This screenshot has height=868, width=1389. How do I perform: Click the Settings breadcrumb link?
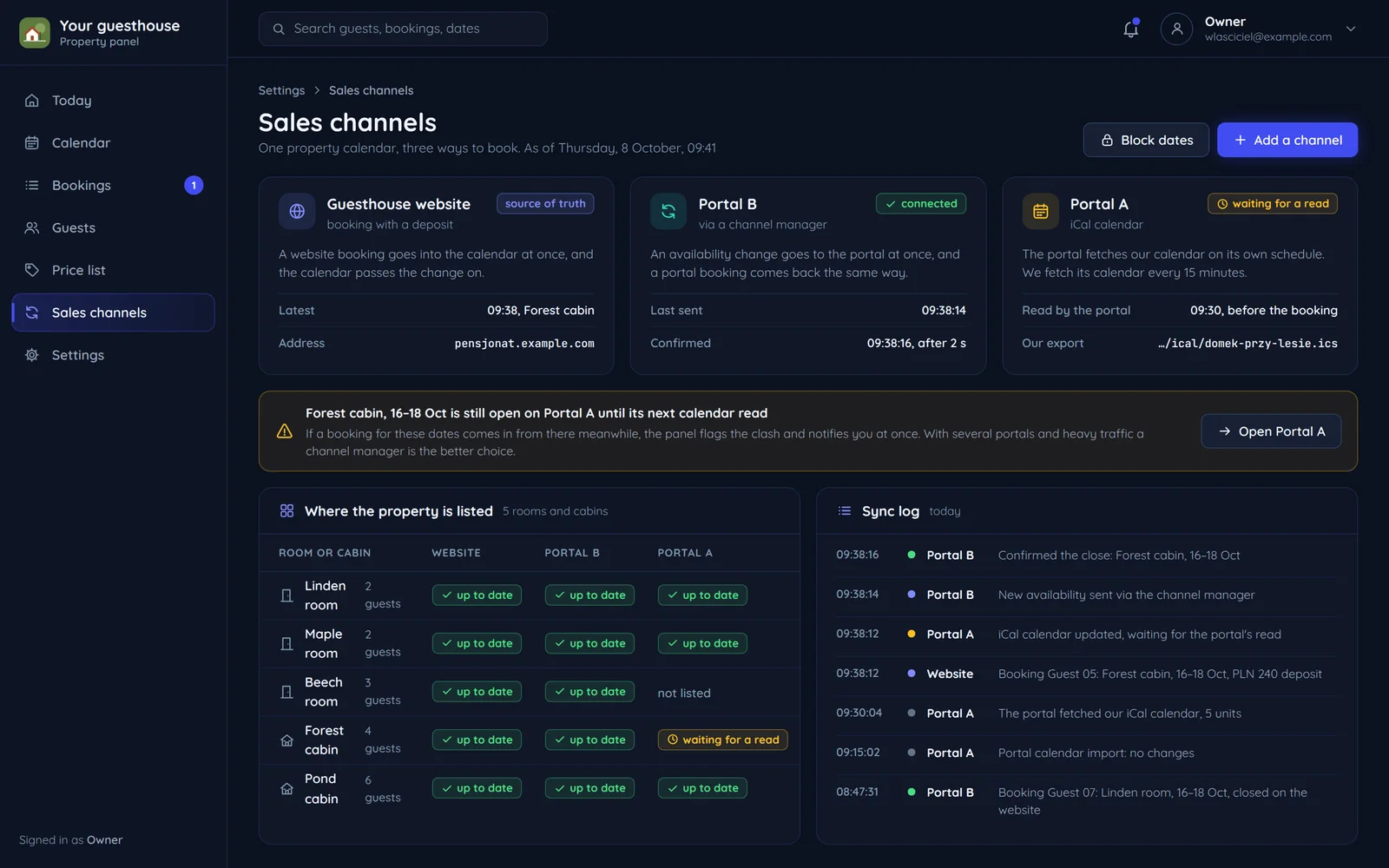281,90
